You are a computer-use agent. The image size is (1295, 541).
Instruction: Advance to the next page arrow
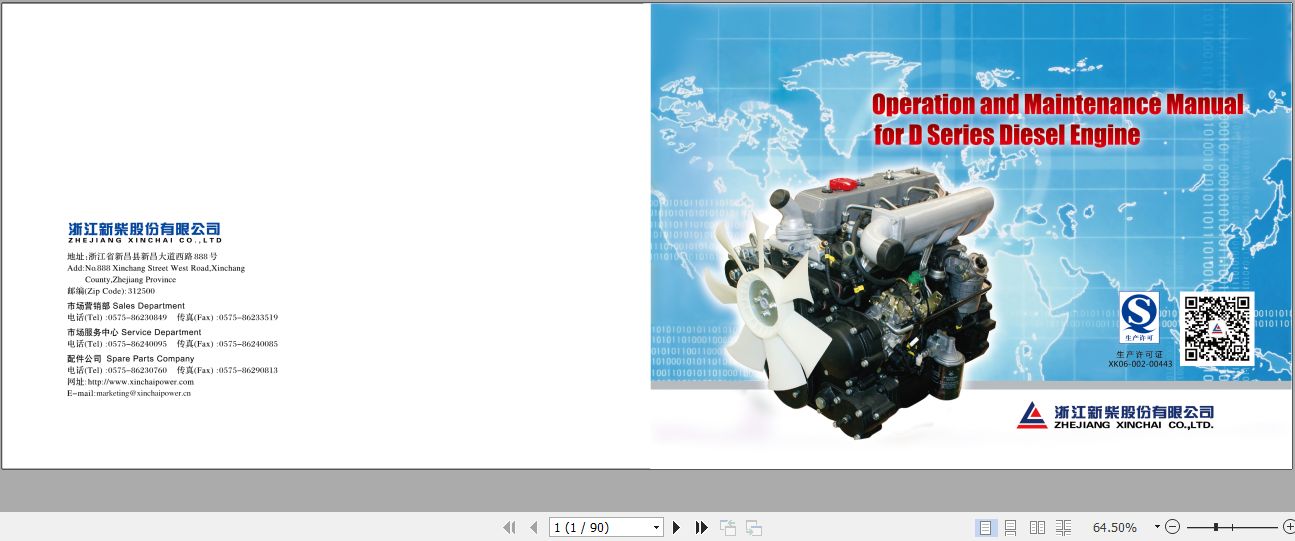pos(677,527)
